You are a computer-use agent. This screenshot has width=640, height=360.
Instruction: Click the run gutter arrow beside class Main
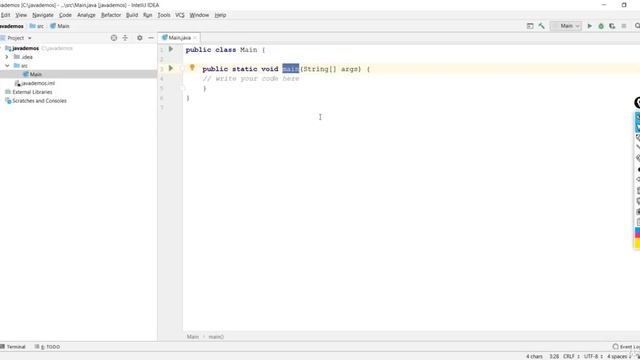point(171,49)
